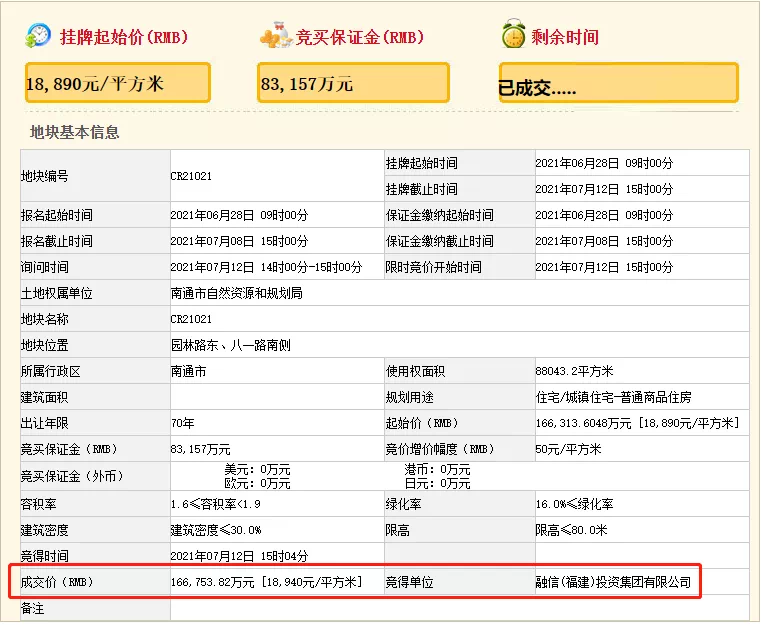Click the clock icon beside 挂牌起始价
This screenshot has width=762, height=625.
pos(38,35)
